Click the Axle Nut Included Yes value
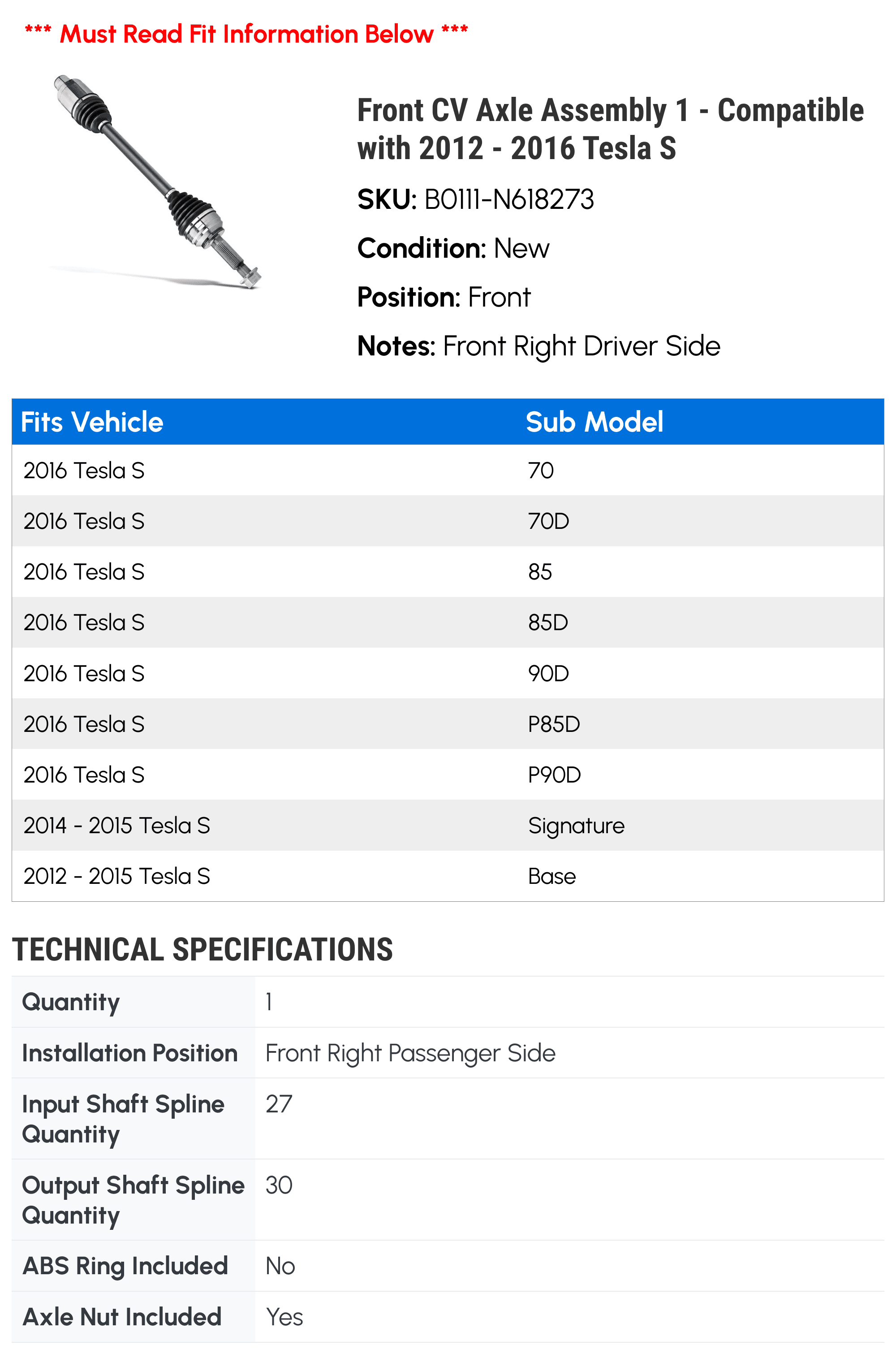This screenshot has width=896, height=1354. point(284,1317)
